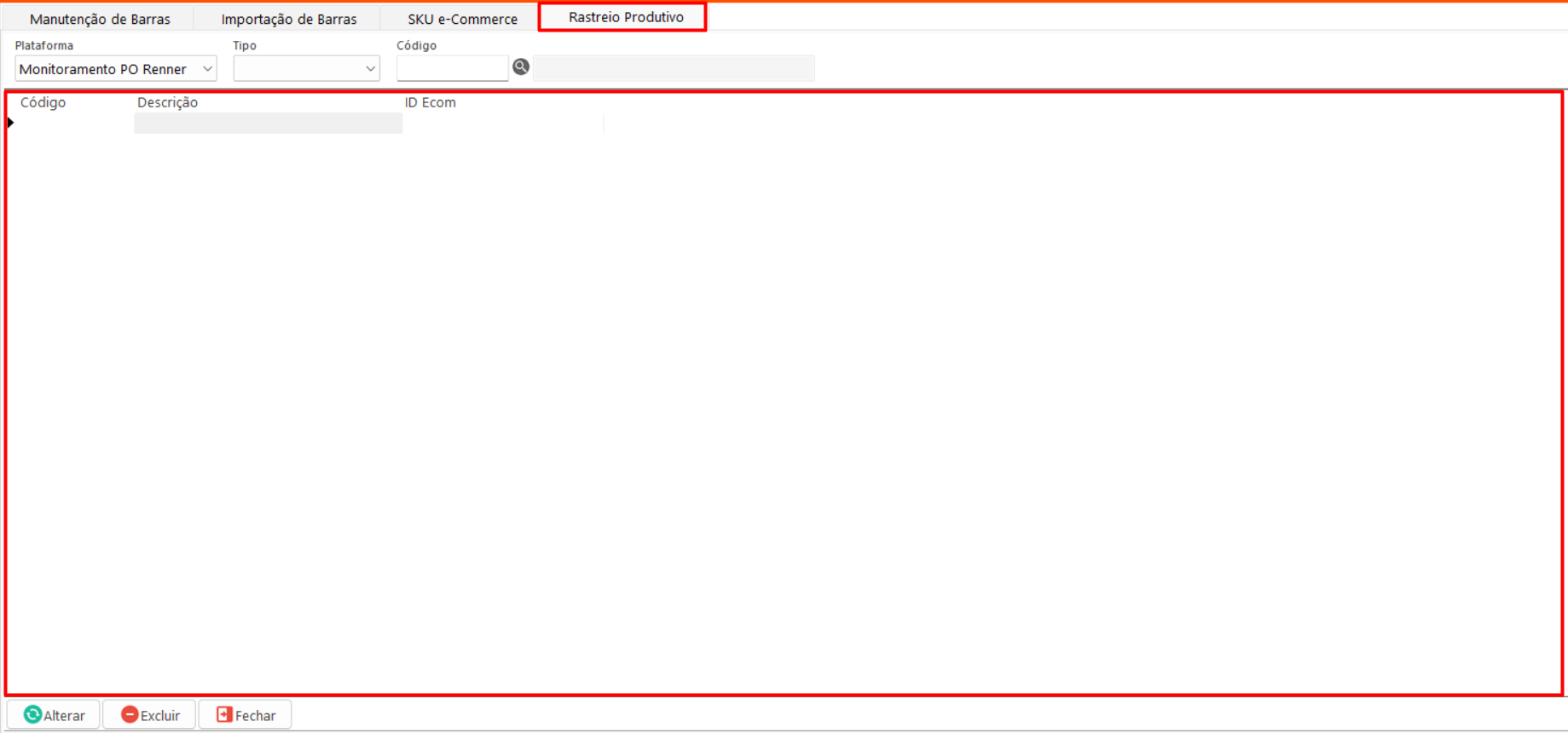The image size is (1568, 733).
Task: Focus the Código input field
Action: [x=453, y=68]
